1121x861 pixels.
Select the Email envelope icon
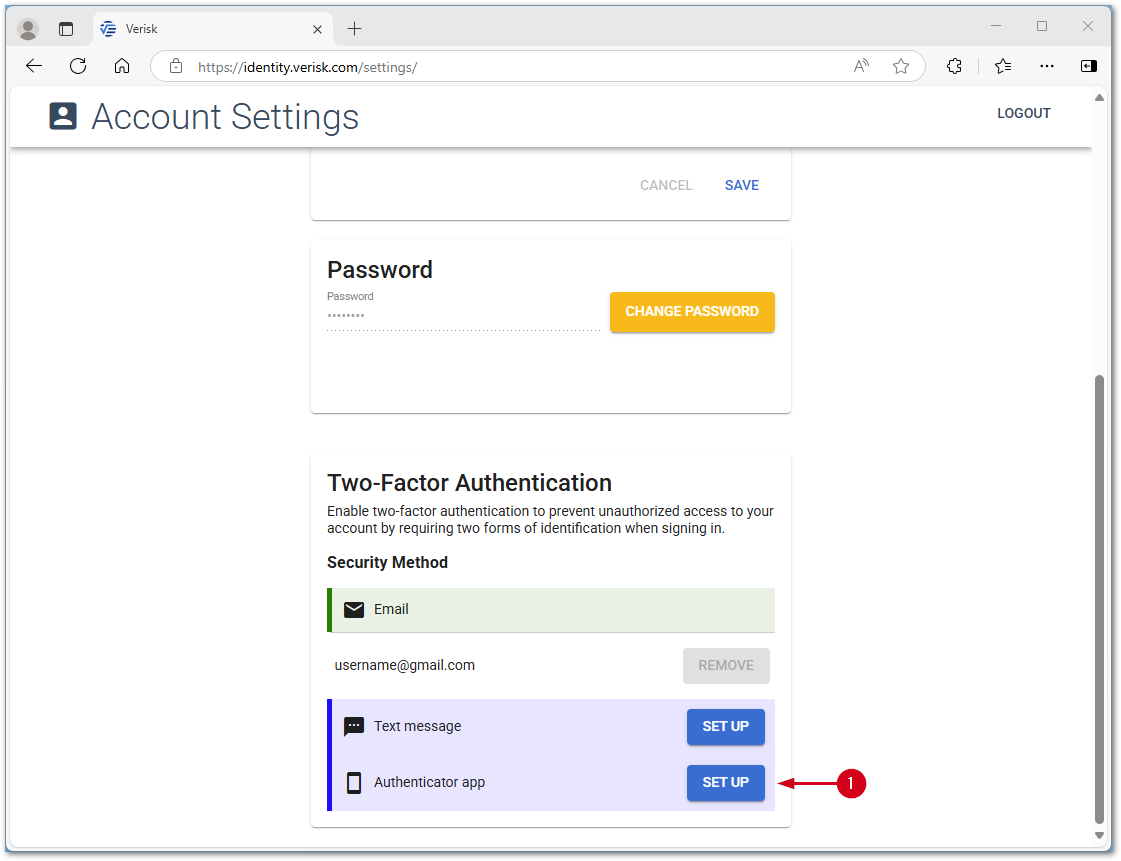(x=354, y=609)
